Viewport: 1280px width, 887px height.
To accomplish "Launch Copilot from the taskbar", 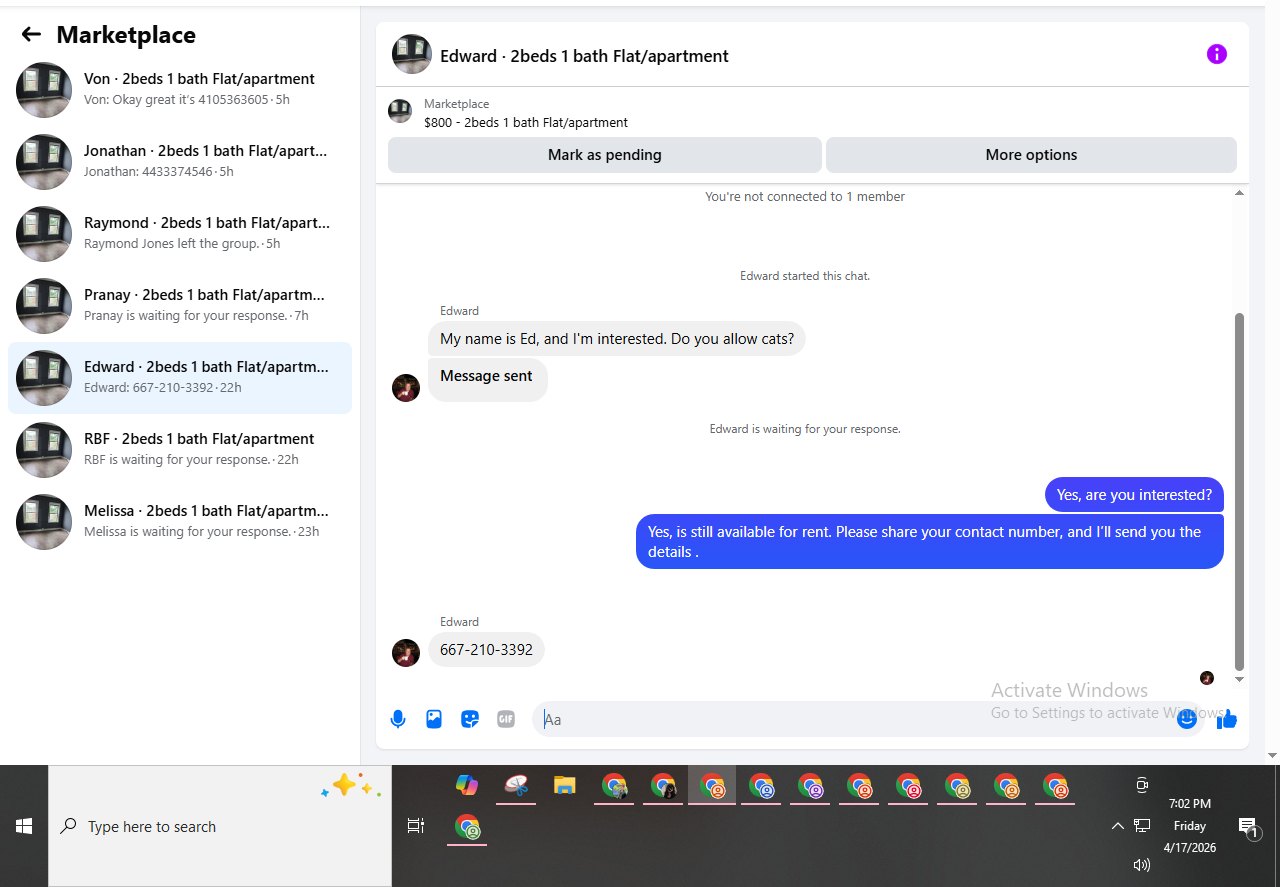I will tap(467, 785).
